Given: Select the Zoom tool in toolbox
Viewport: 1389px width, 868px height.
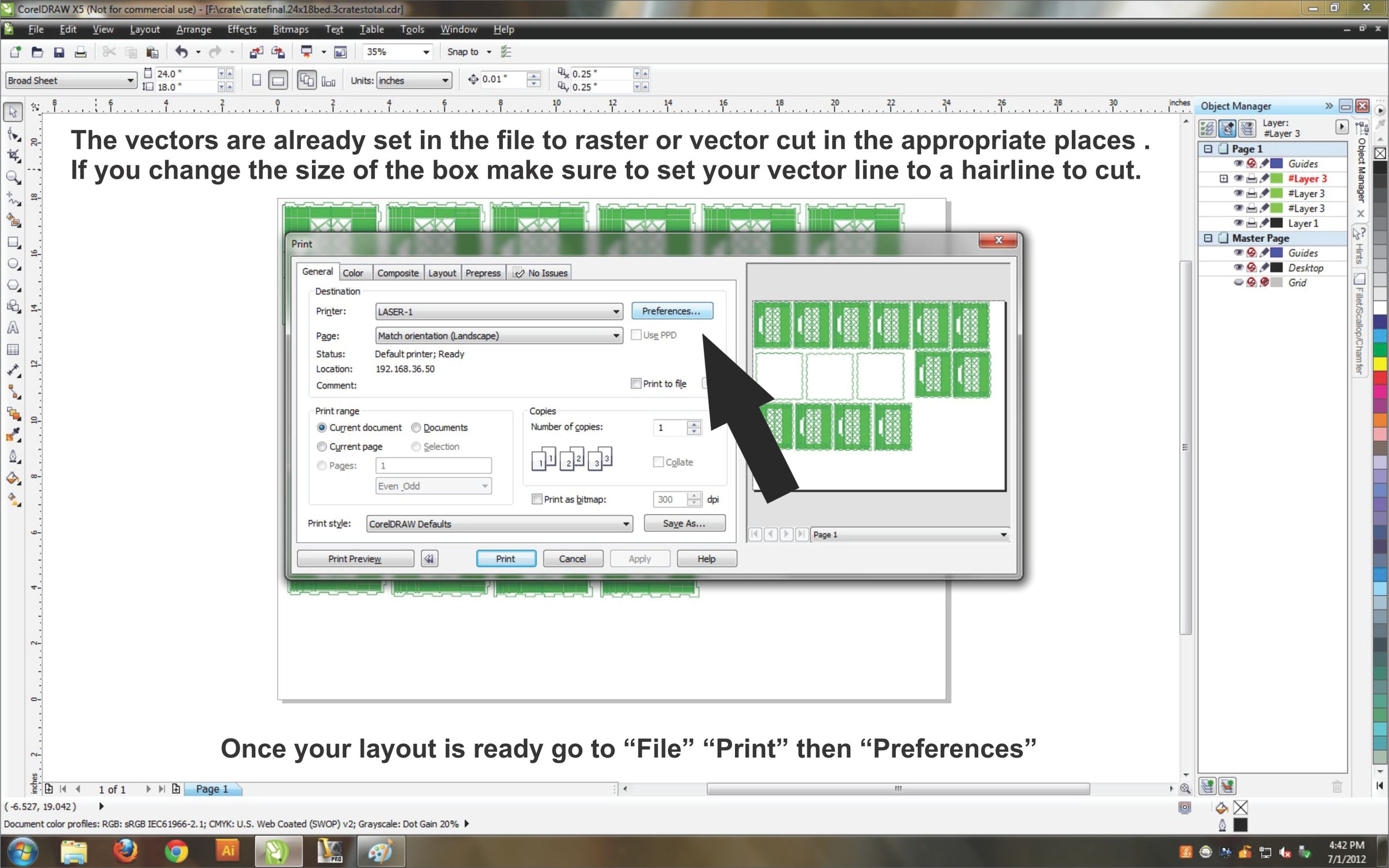Looking at the screenshot, I should tap(13, 178).
